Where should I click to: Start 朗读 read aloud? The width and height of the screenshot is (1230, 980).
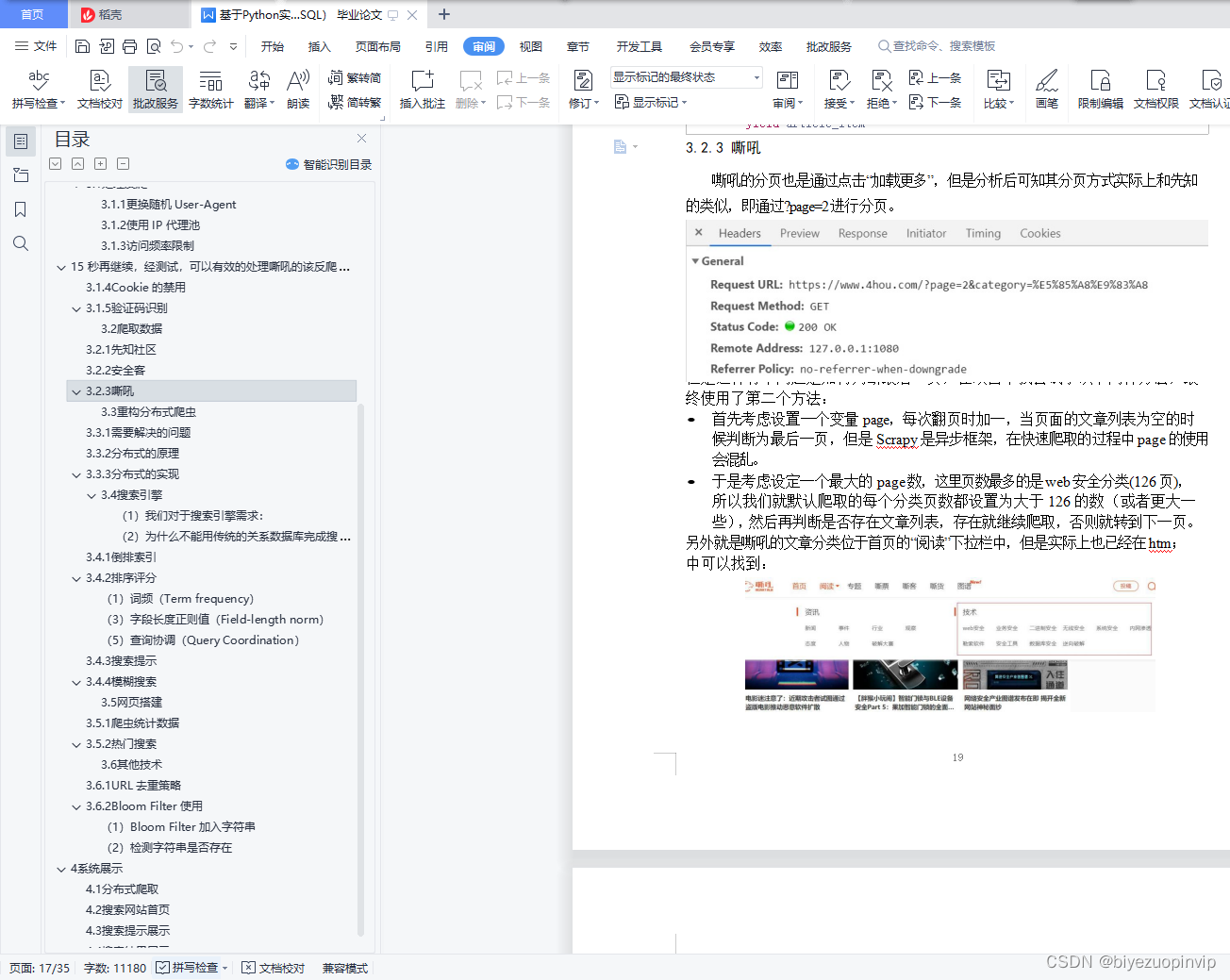click(298, 90)
